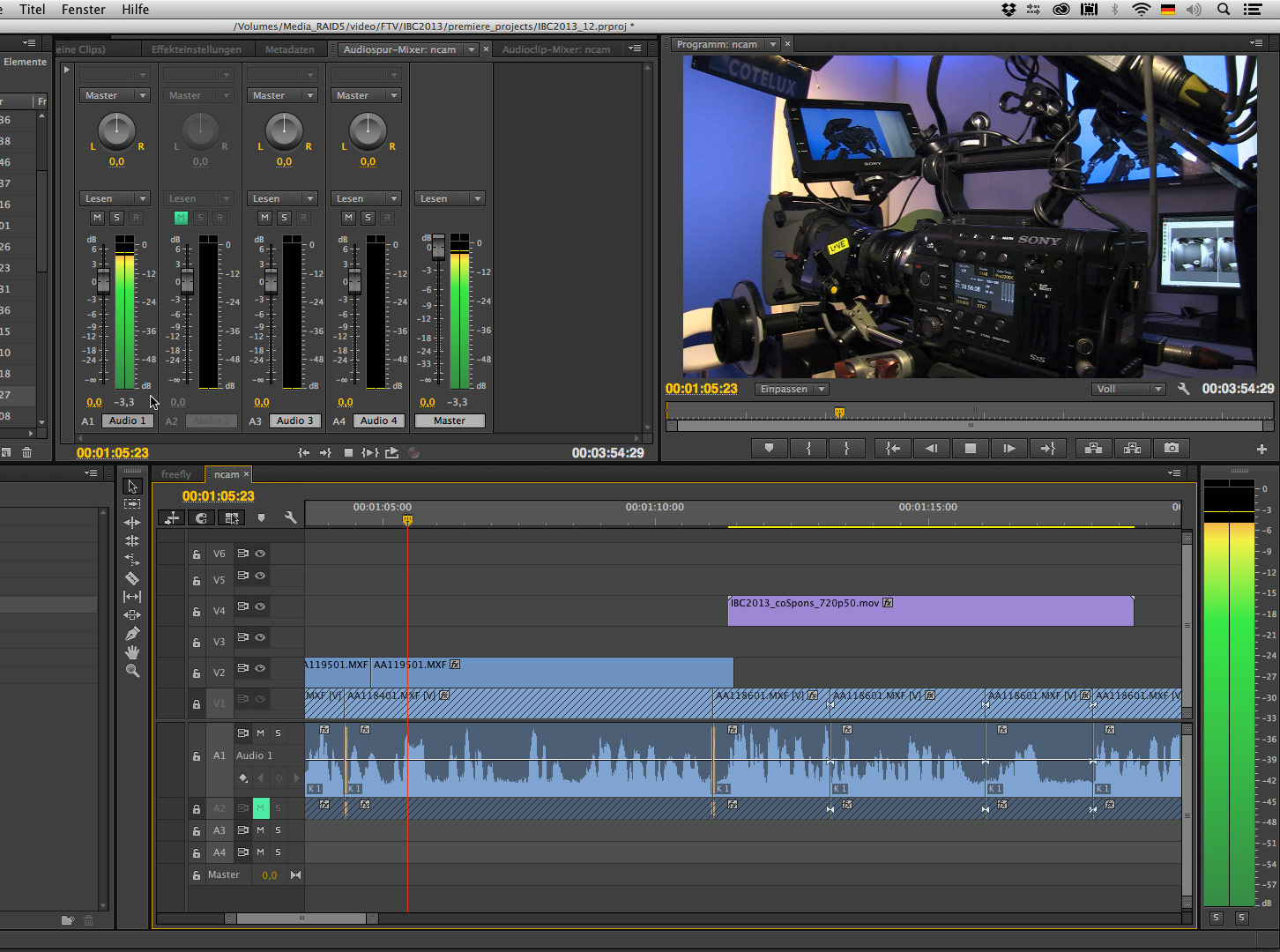
Task: Switch to the freefly sequence tab
Action: pos(176,474)
